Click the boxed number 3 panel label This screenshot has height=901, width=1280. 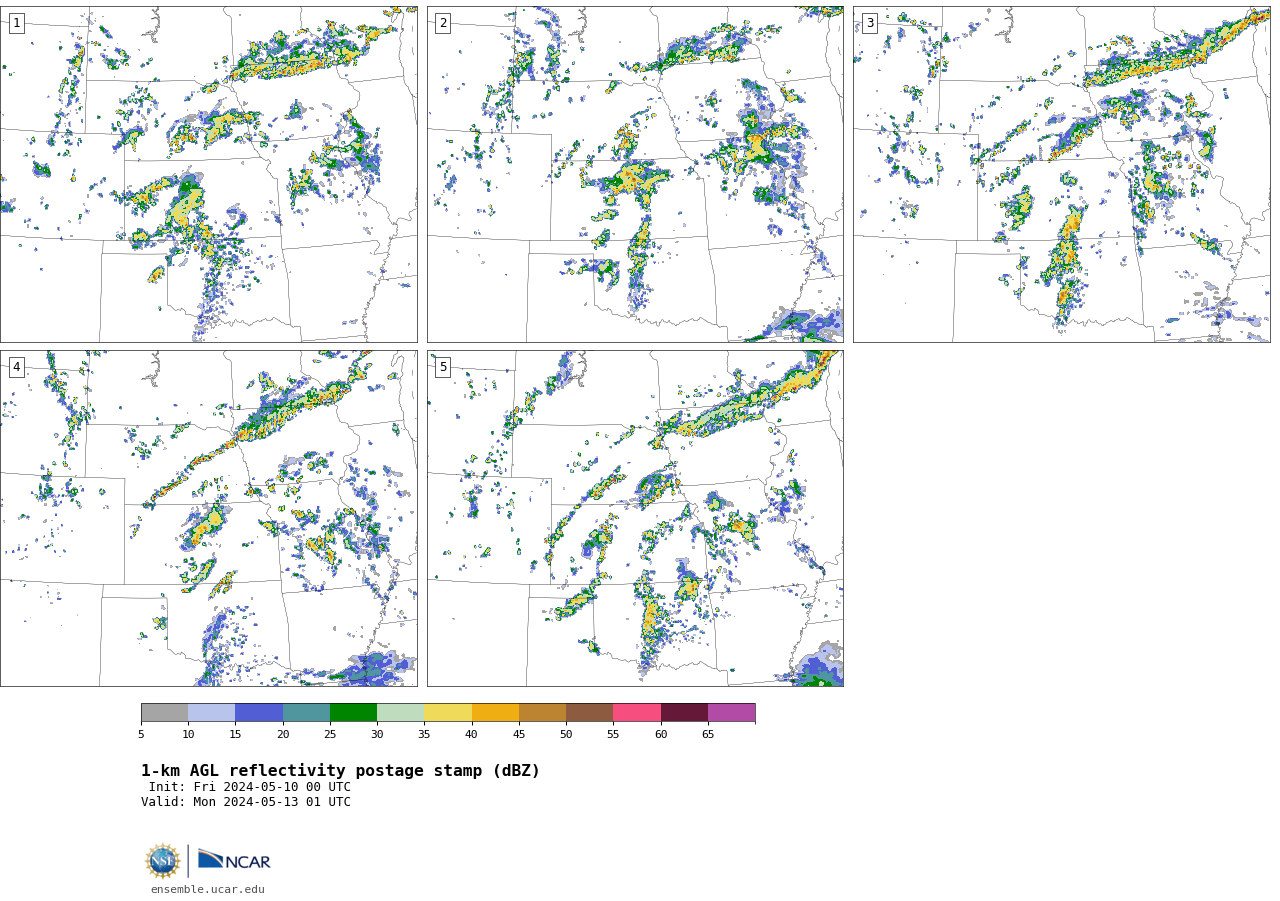(x=869, y=23)
